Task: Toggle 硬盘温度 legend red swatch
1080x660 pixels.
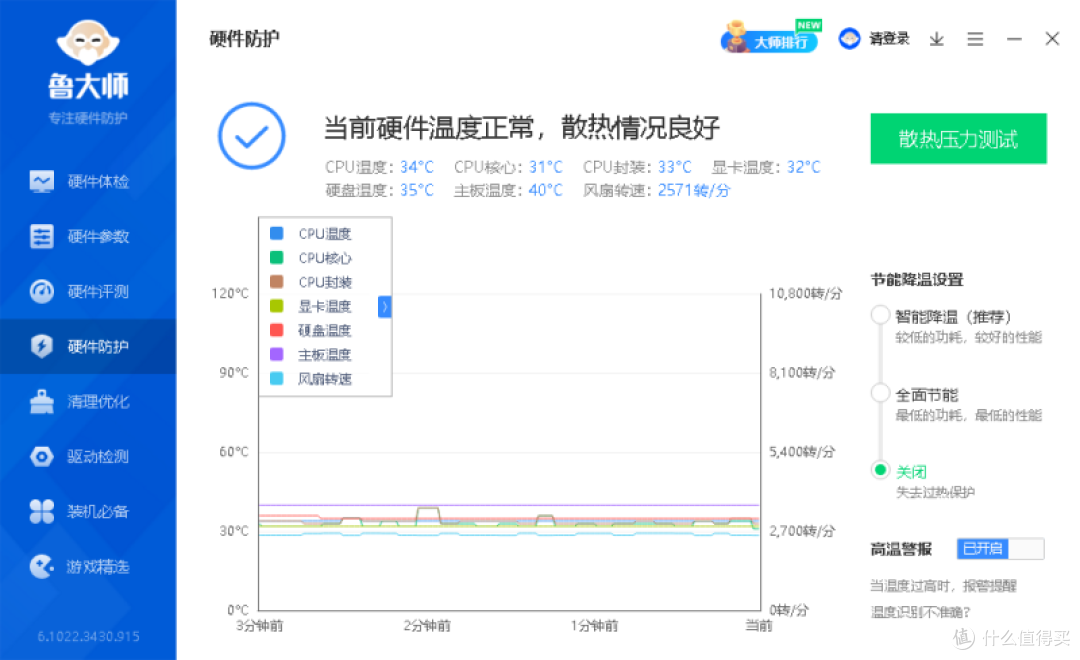Action: pos(277,330)
